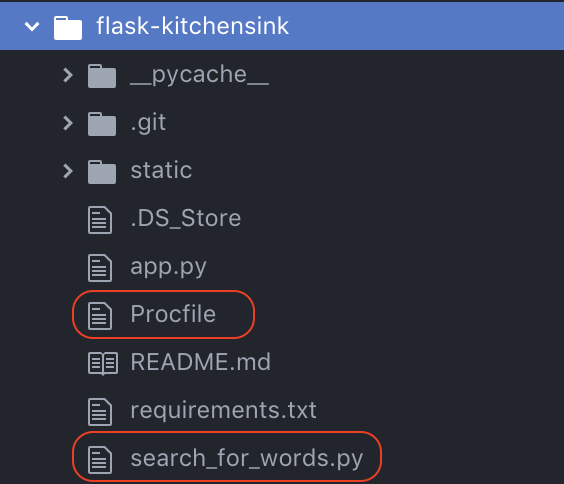Image resolution: width=564 pixels, height=484 pixels.
Task: Click the __pycache__ folder icon
Action: (102, 76)
